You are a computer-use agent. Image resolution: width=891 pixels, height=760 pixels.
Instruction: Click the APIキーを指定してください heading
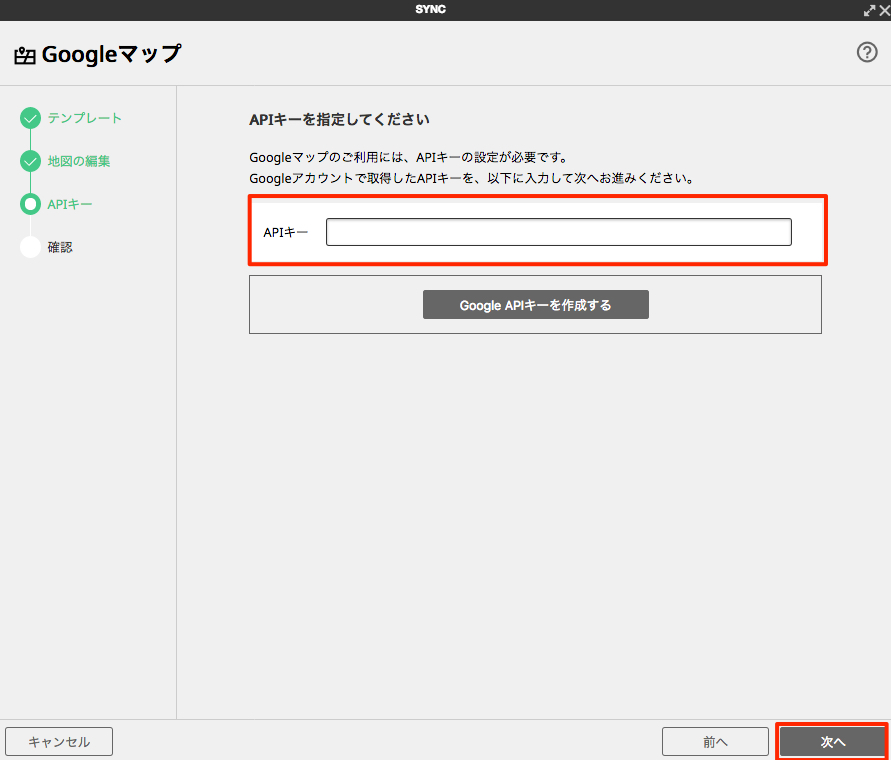click(x=339, y=119)
